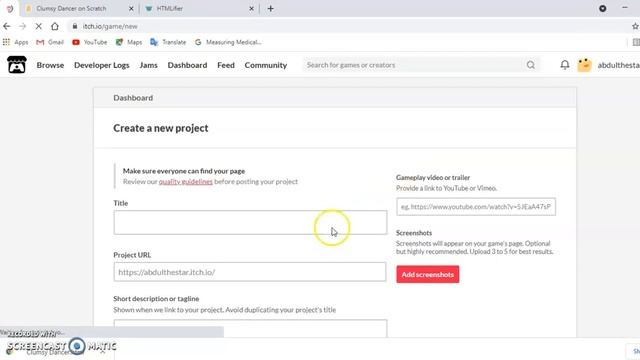Click the site lock icon in address bar
The image size is (640, 360).
click(75, 26)
